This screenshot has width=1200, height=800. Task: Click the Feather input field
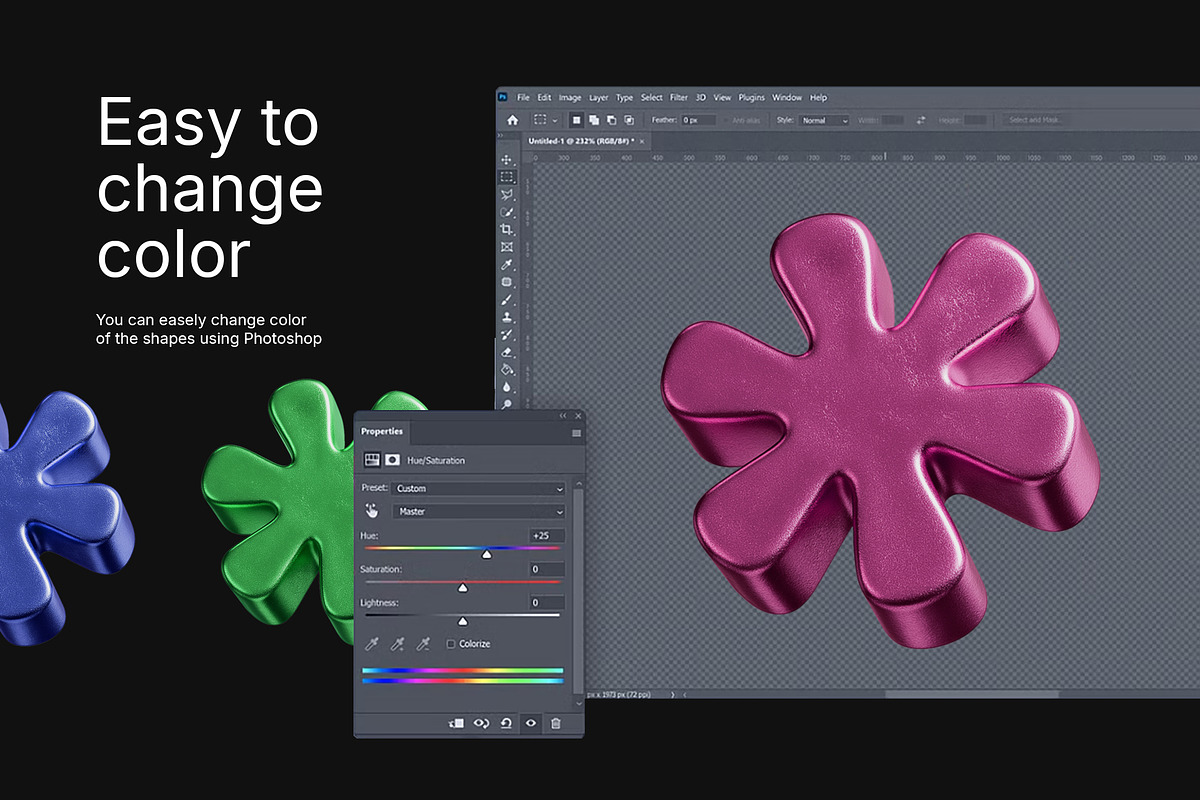[x=698, y=120]
